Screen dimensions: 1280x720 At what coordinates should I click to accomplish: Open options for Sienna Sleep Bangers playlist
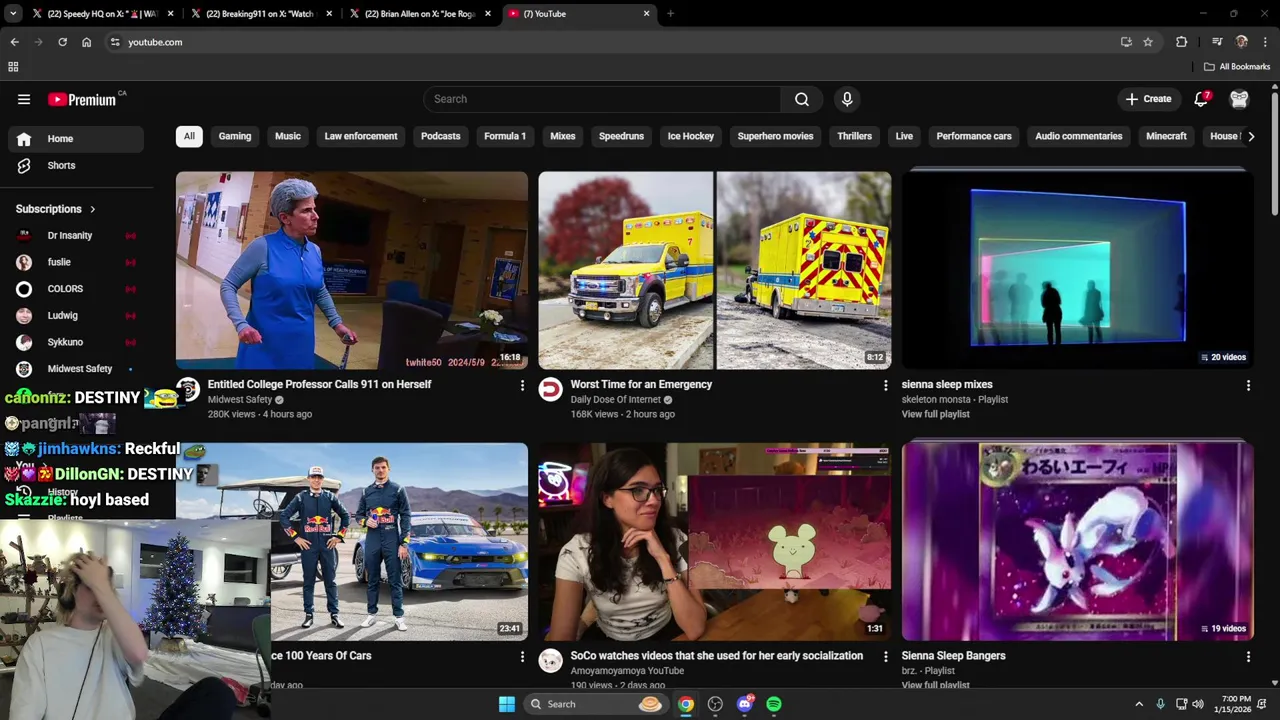tap(1247, 656)
